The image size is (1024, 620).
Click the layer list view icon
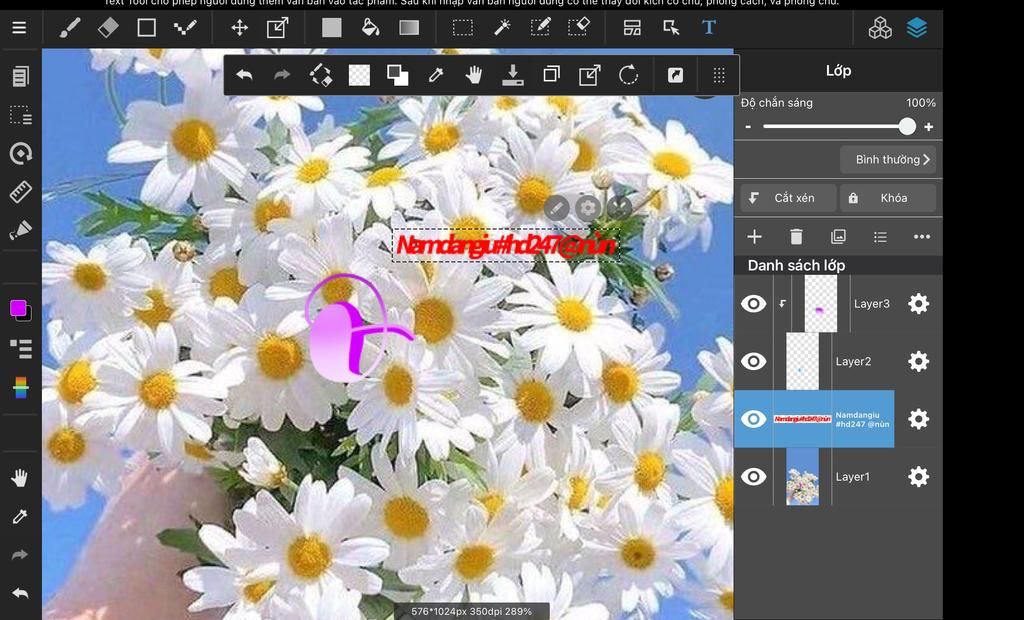click(880, 237)
